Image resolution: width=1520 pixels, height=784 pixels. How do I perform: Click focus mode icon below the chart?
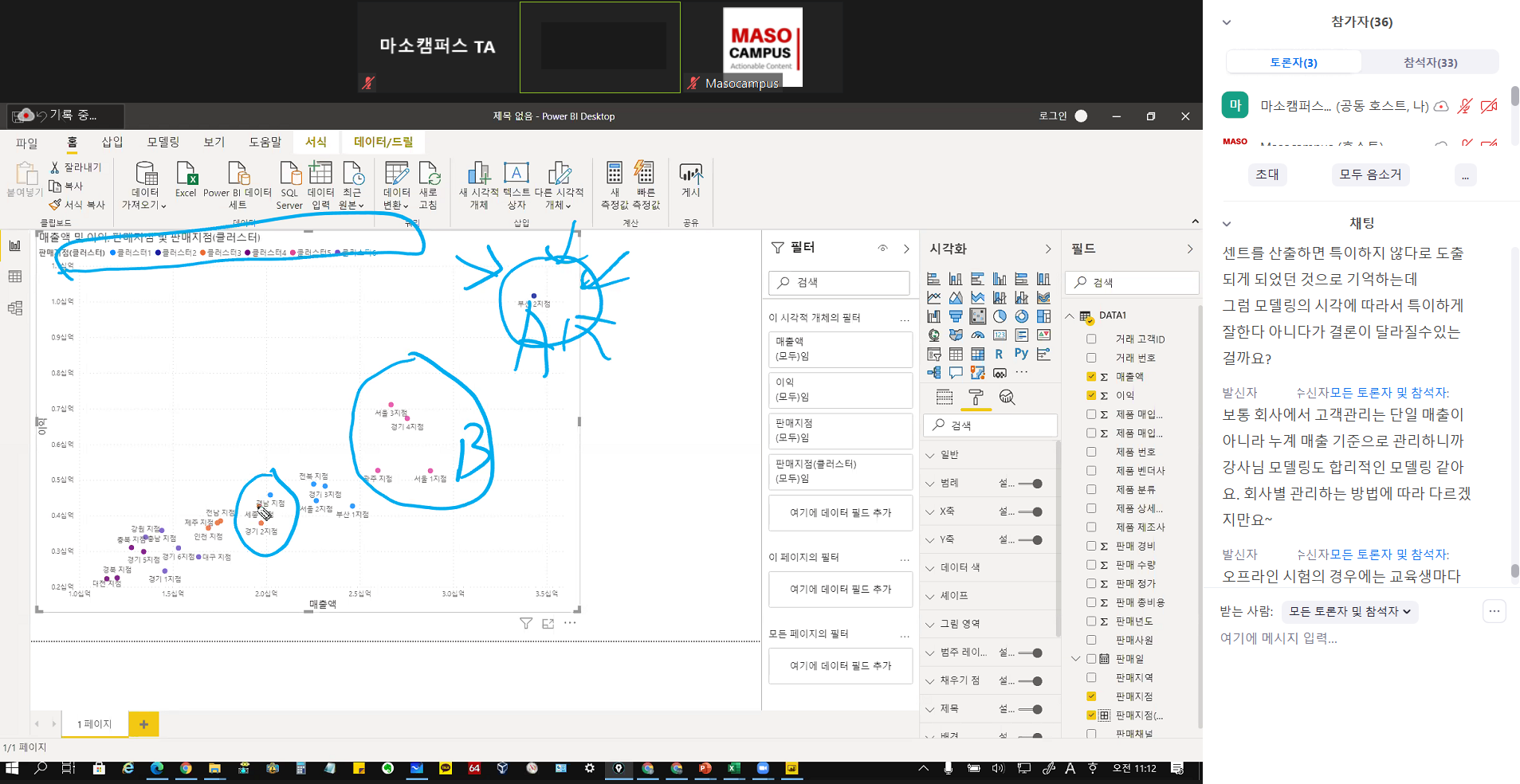tap(548, 624)
